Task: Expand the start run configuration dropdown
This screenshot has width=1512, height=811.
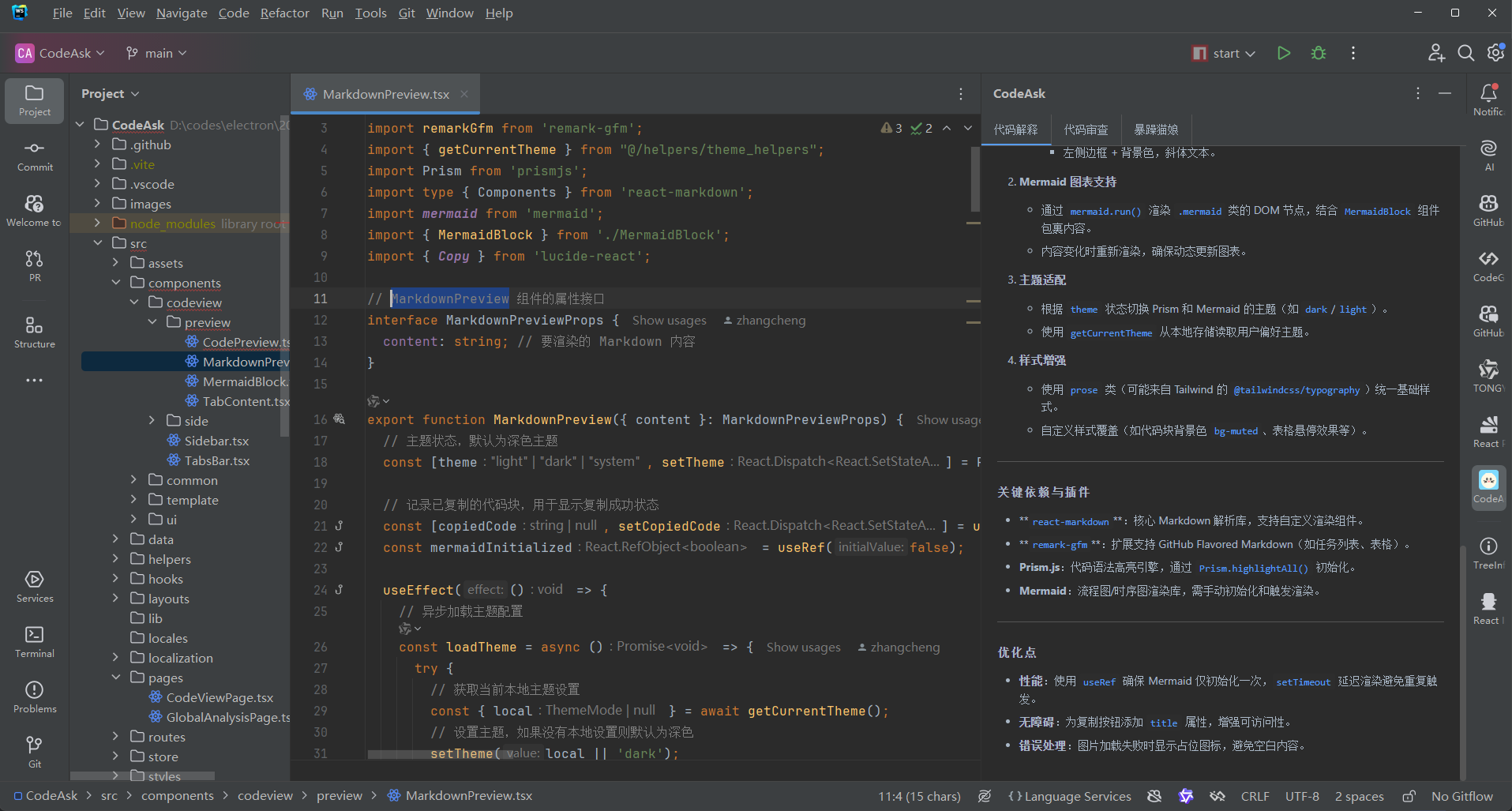Action: 1250,53
